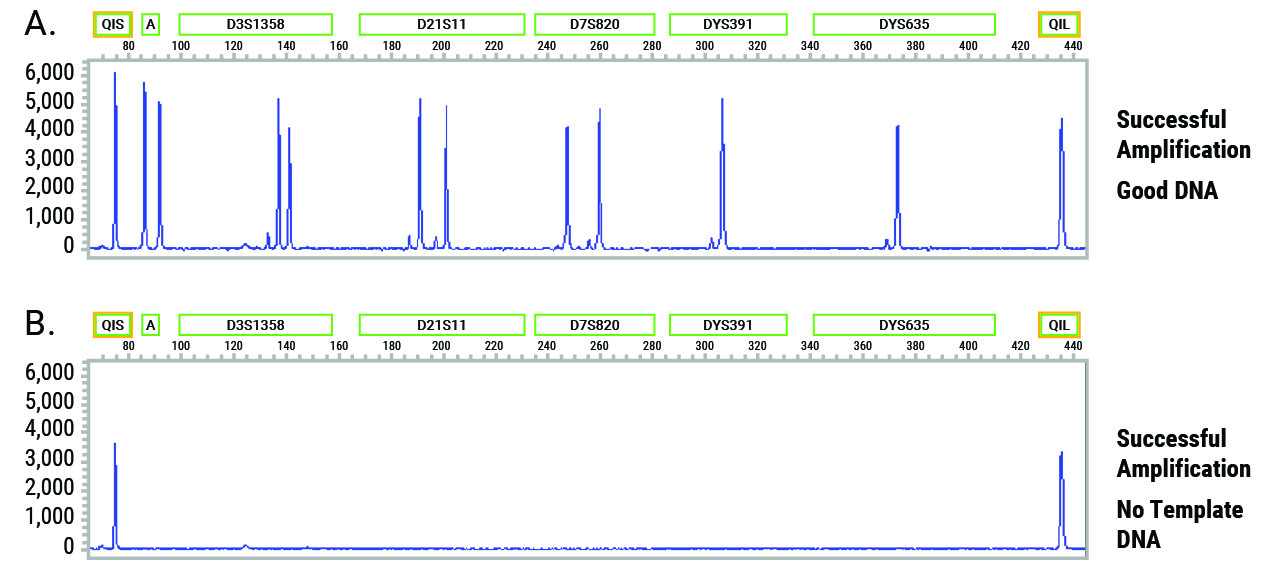Image resolution: width=1280 pixels, height=561 pixels.
Task: Select the D7S820 locus box in panel B
Action: (x=595, y=325)
